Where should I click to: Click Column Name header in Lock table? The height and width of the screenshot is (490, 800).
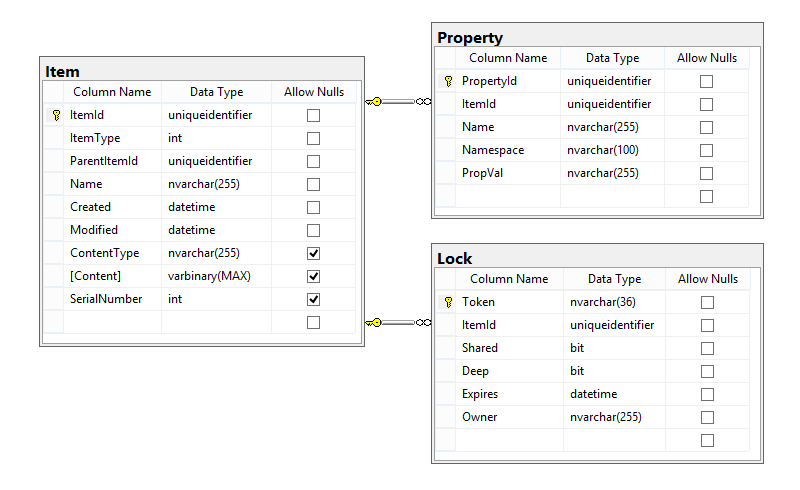point(509,279)
